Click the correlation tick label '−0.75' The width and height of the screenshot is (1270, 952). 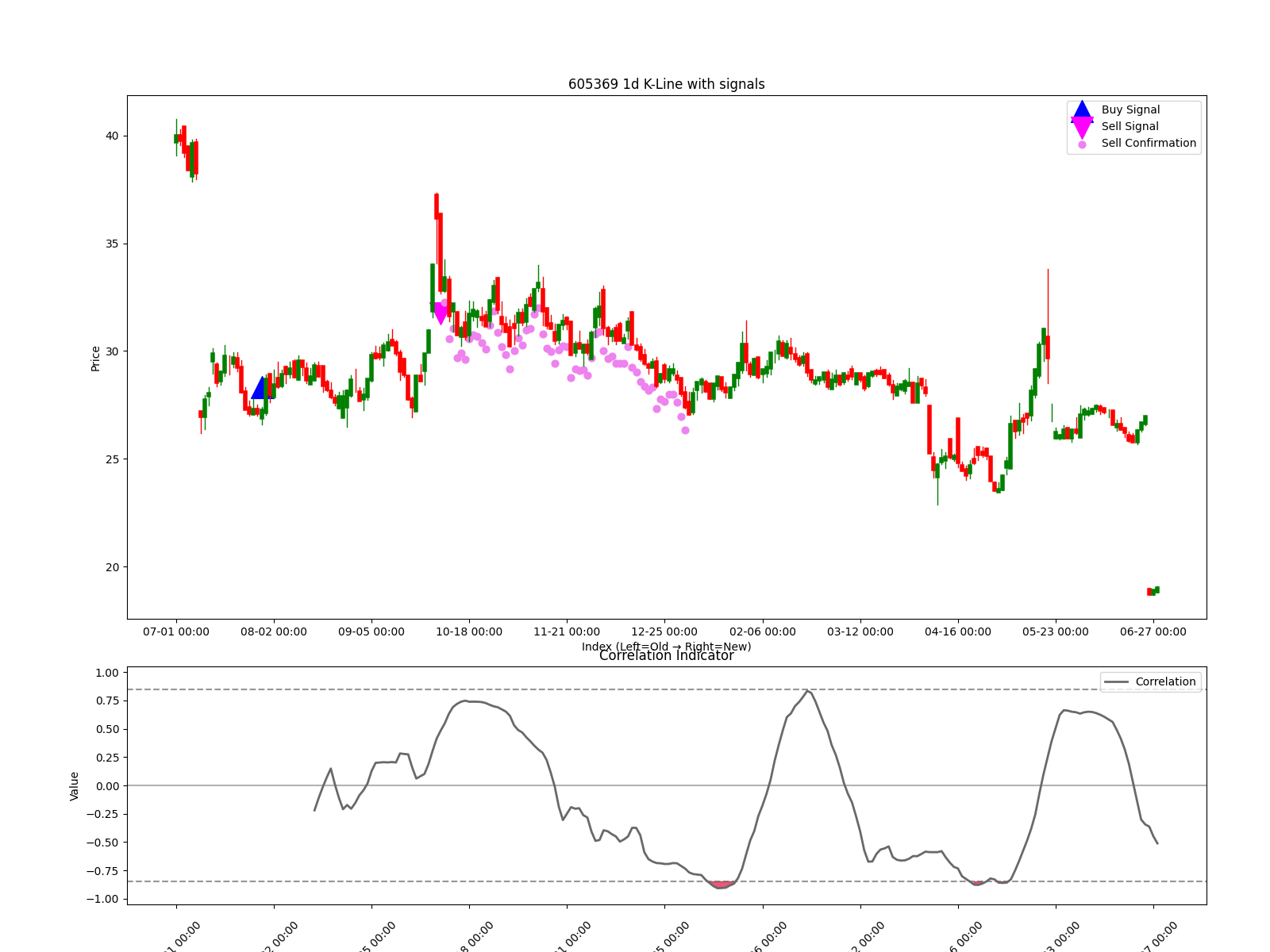pos(102,871)
